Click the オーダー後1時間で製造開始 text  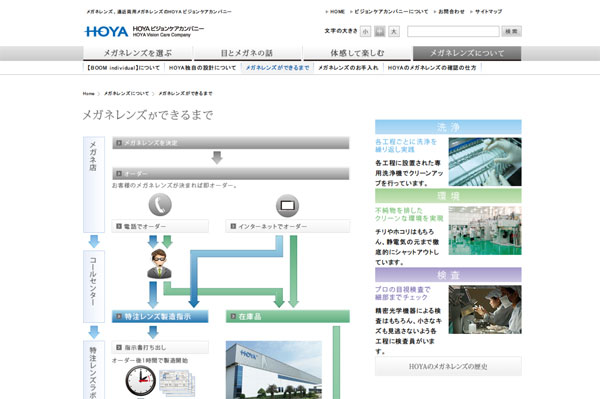coord(150,360)
